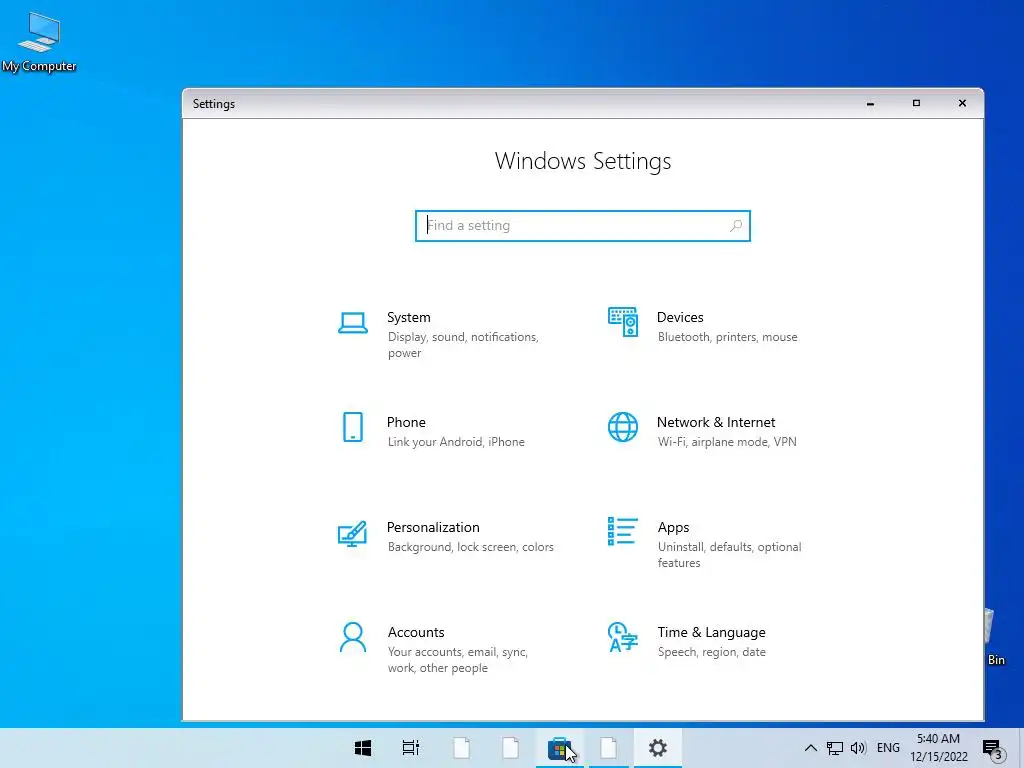Open the Phone heading link
Image resolution: width=1024 pixels, height=768 pixels.
pyautogui.click(x=406, y=423)
